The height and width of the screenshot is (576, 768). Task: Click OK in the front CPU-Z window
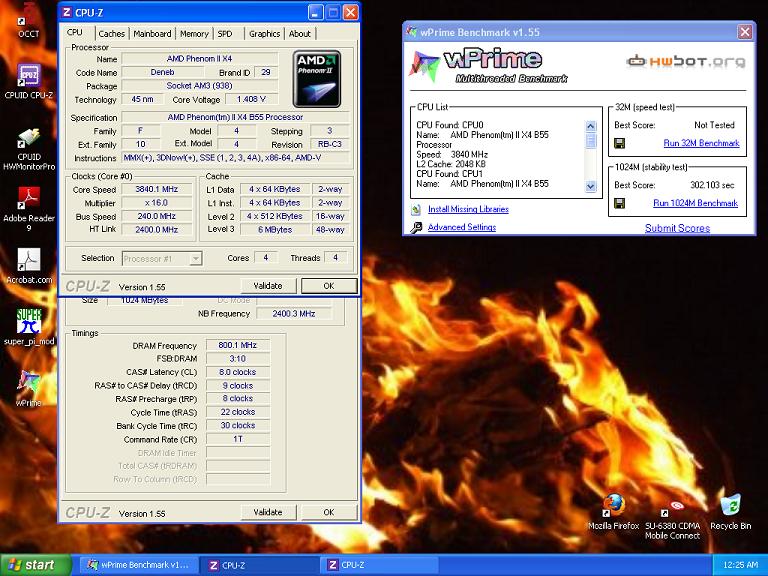tap(329, 286)
